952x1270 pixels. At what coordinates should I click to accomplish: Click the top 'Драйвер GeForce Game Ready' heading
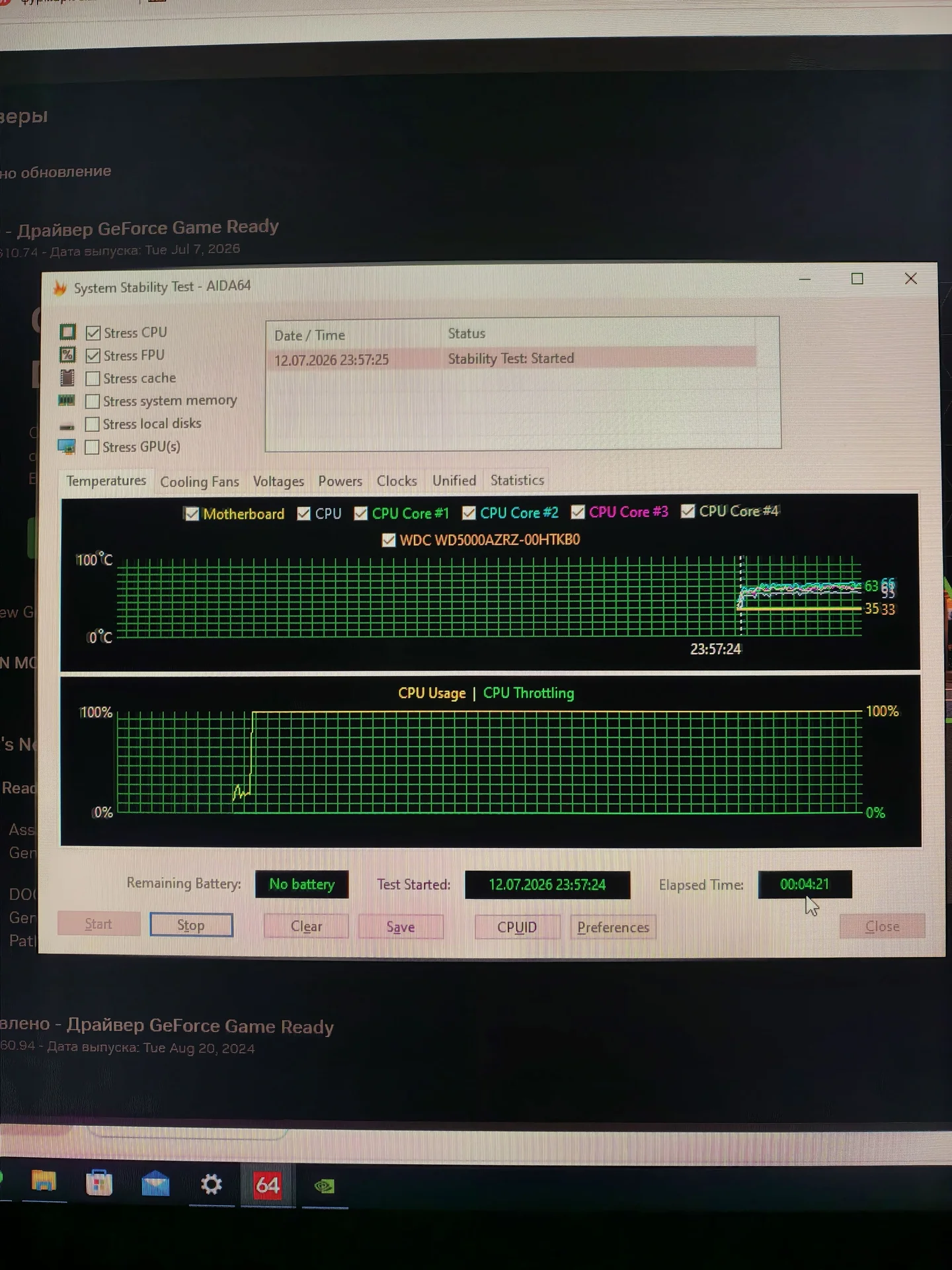point(148,228)
